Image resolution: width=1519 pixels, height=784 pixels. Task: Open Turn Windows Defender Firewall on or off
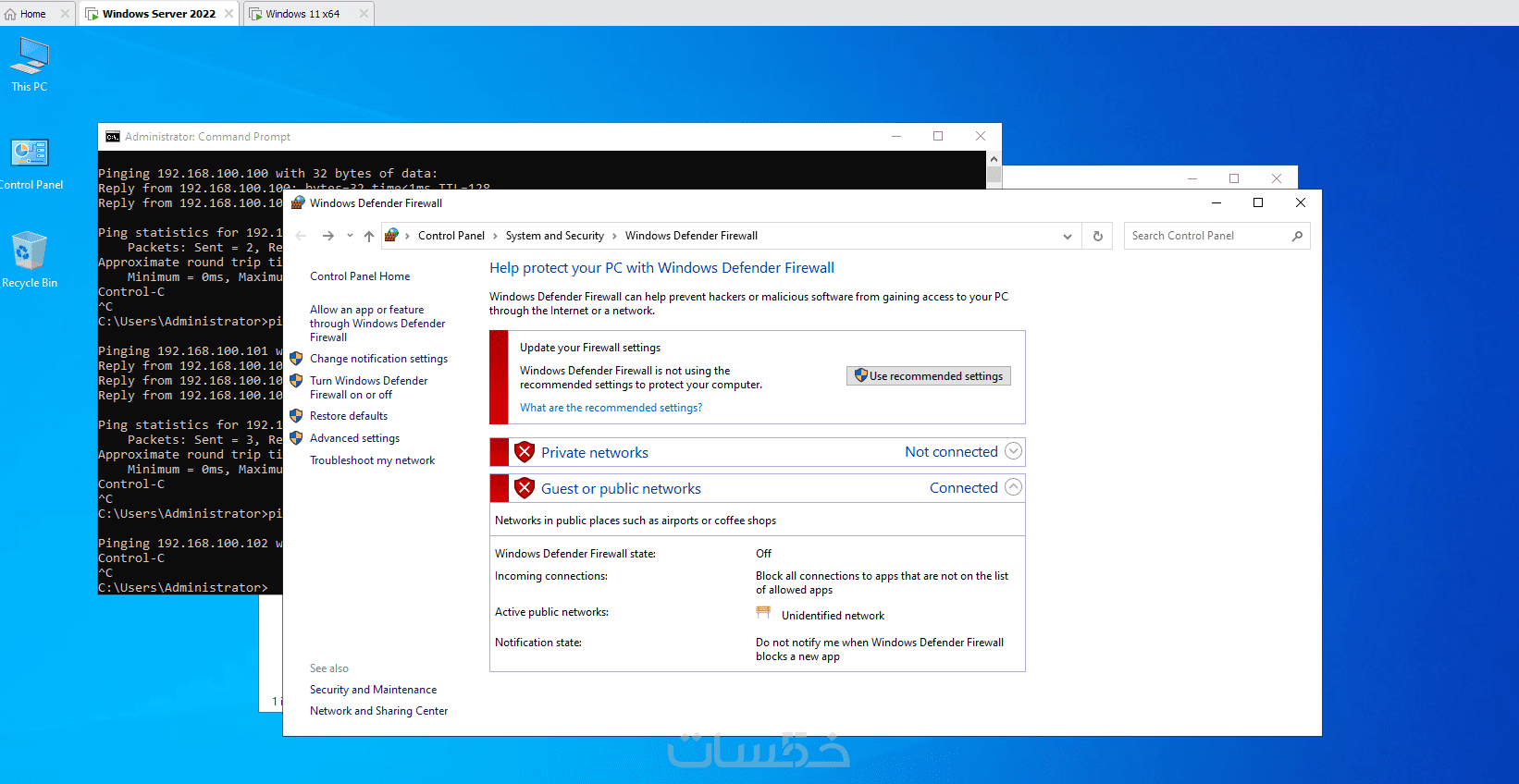click(x=369, y=387)
